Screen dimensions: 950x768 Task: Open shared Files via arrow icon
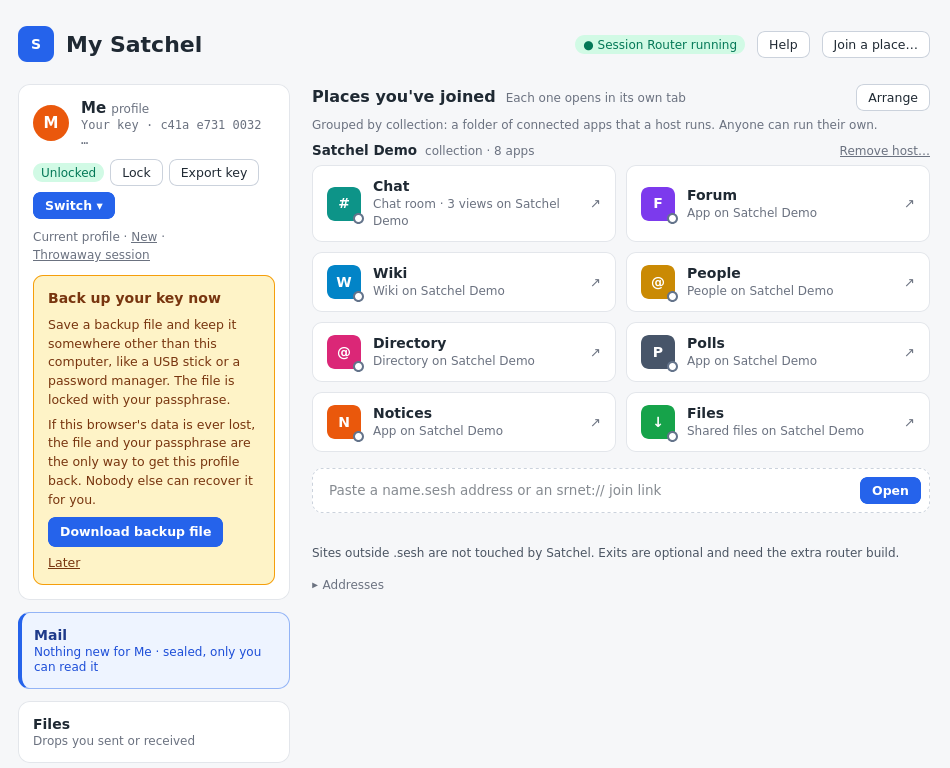(x=909, y=422)
